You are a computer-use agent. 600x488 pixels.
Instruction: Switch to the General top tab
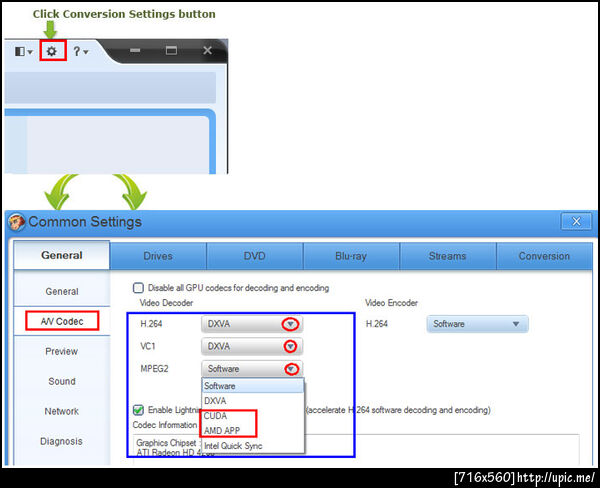click(62, 255)
